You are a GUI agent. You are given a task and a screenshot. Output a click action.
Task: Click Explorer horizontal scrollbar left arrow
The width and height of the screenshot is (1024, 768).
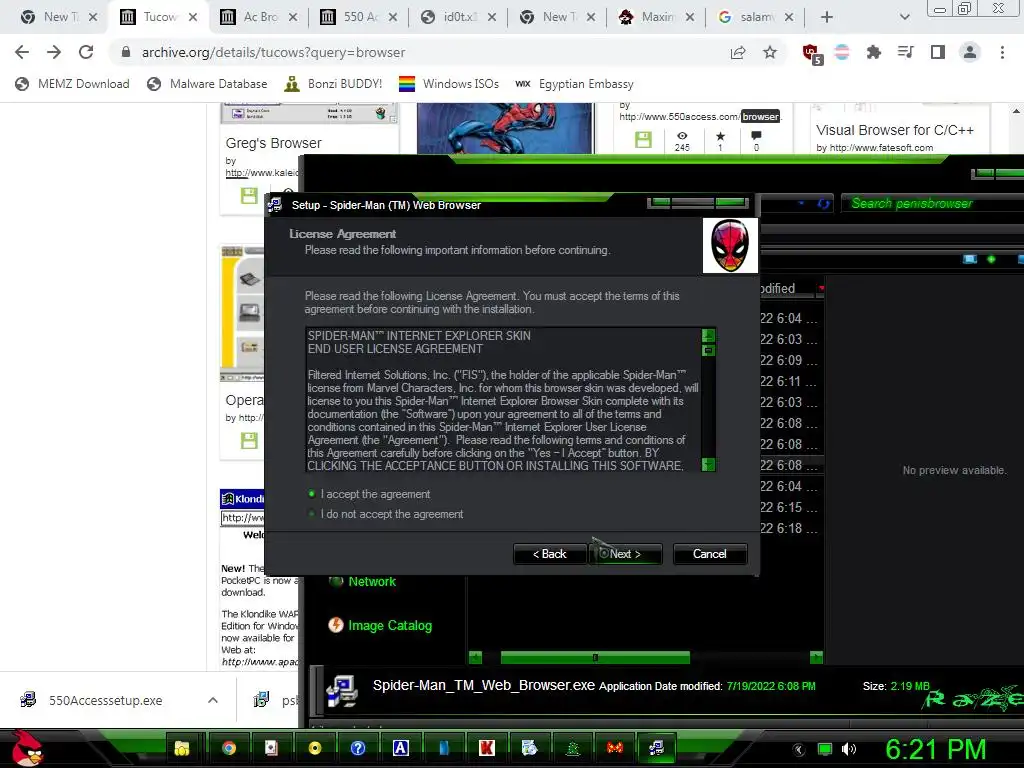coord(475,657)
